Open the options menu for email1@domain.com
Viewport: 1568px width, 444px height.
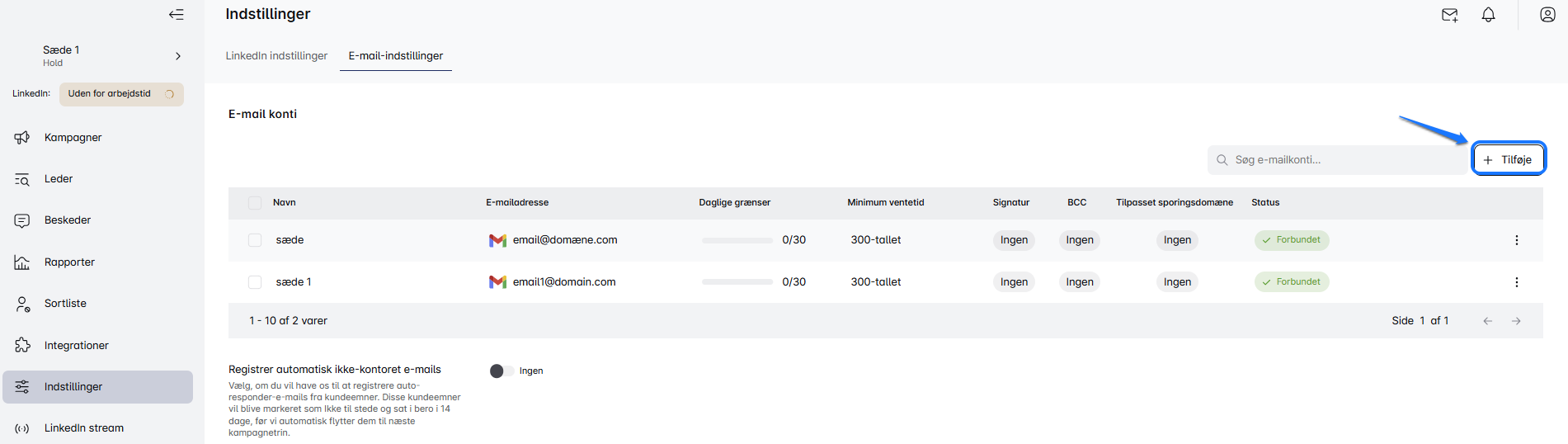coord(1516,282)
